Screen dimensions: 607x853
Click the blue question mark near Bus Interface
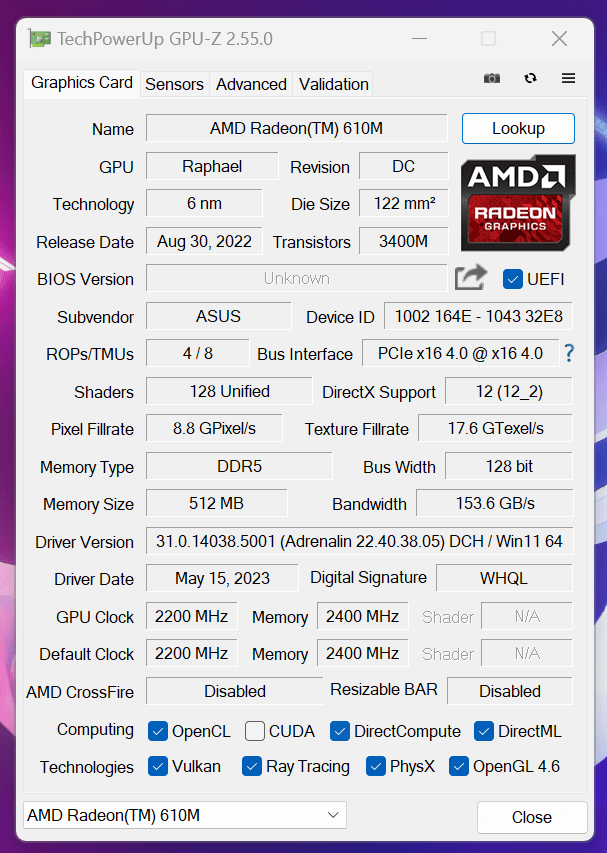tap(567, 353)
